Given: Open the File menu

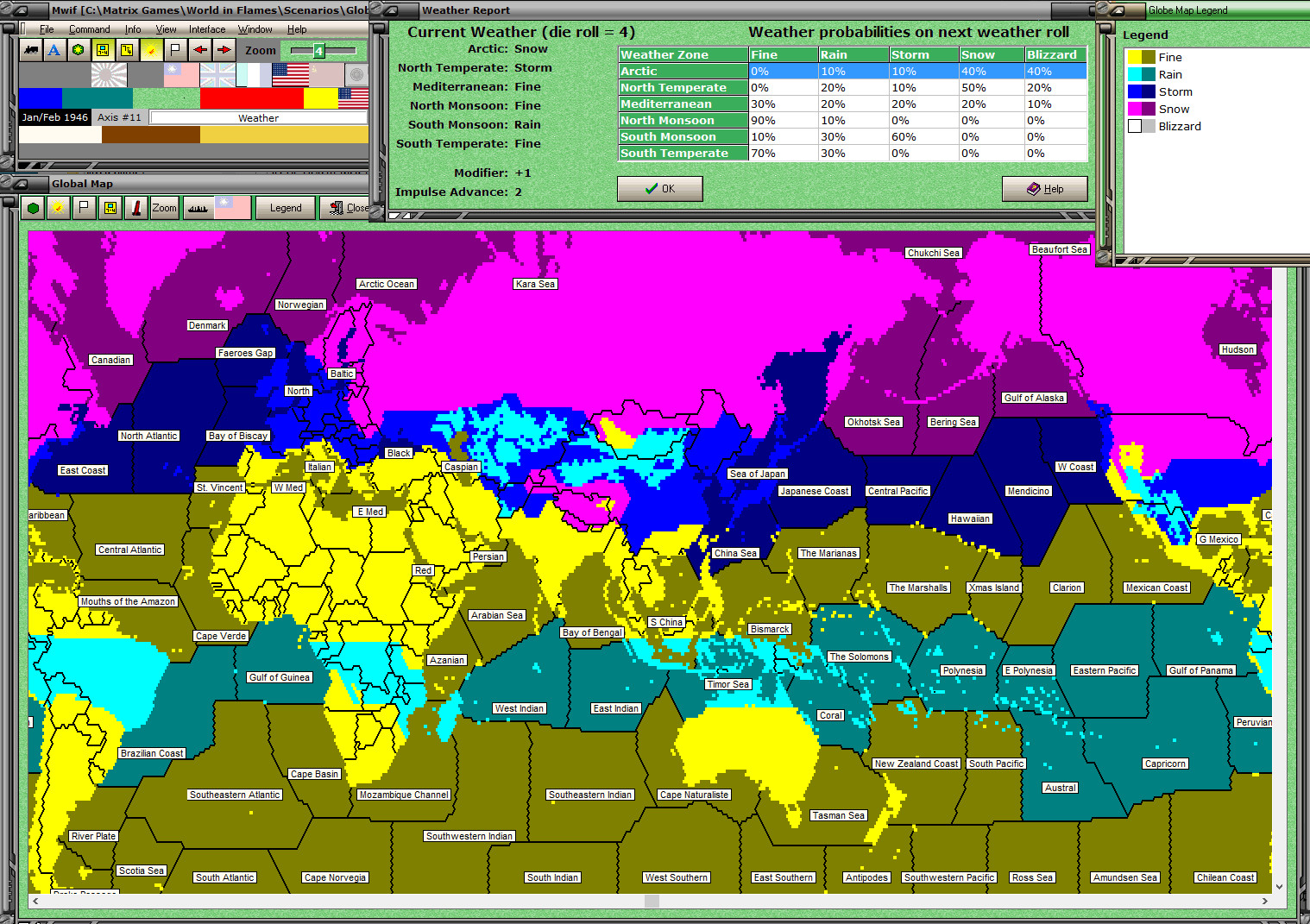Looking at the screenshot, I should point(47,29).
